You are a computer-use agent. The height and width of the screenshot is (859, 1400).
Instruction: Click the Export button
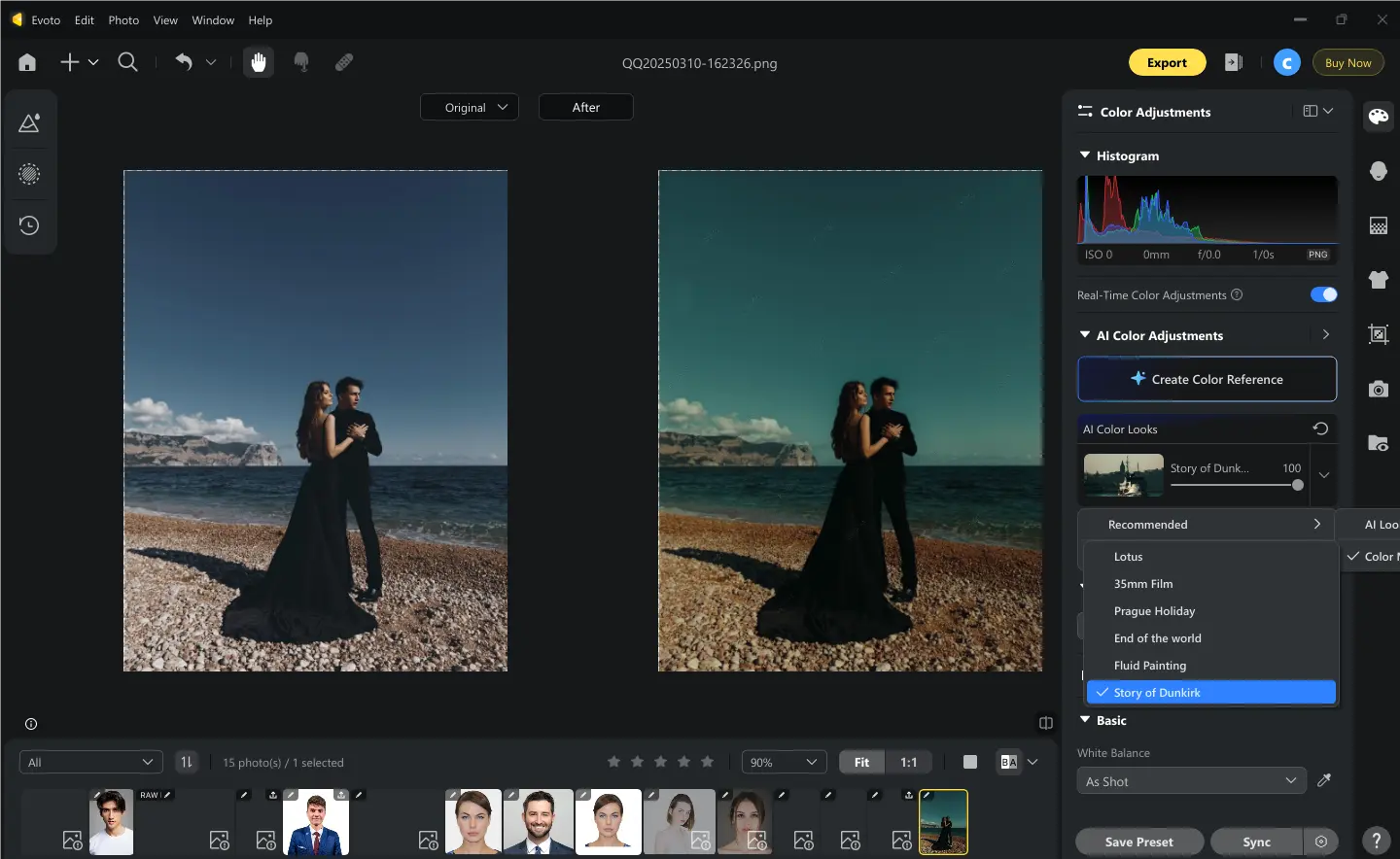pyautogui.click(x=1167, y=62)
